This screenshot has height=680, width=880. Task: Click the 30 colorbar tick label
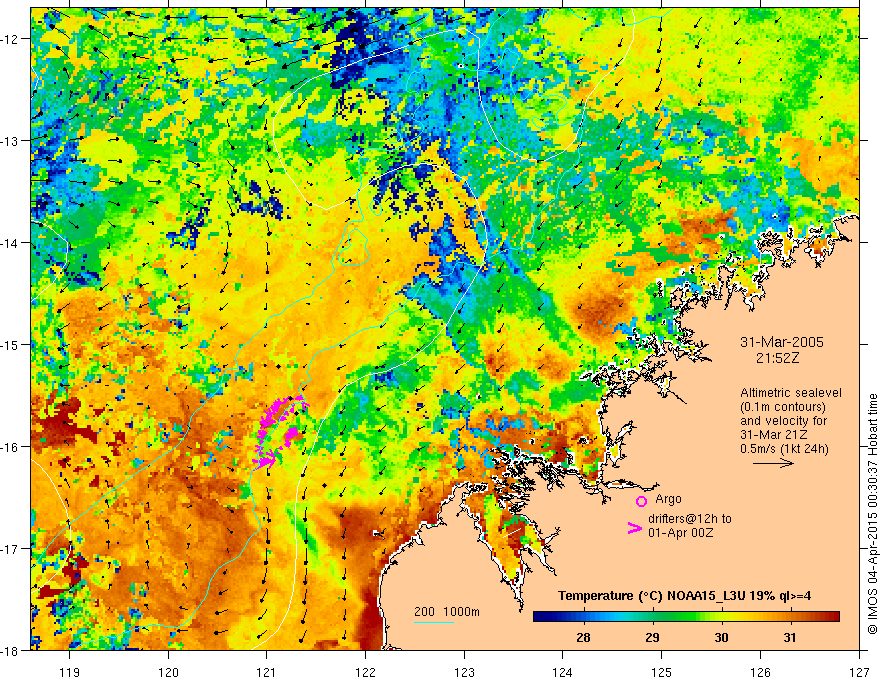coord(721,637)
